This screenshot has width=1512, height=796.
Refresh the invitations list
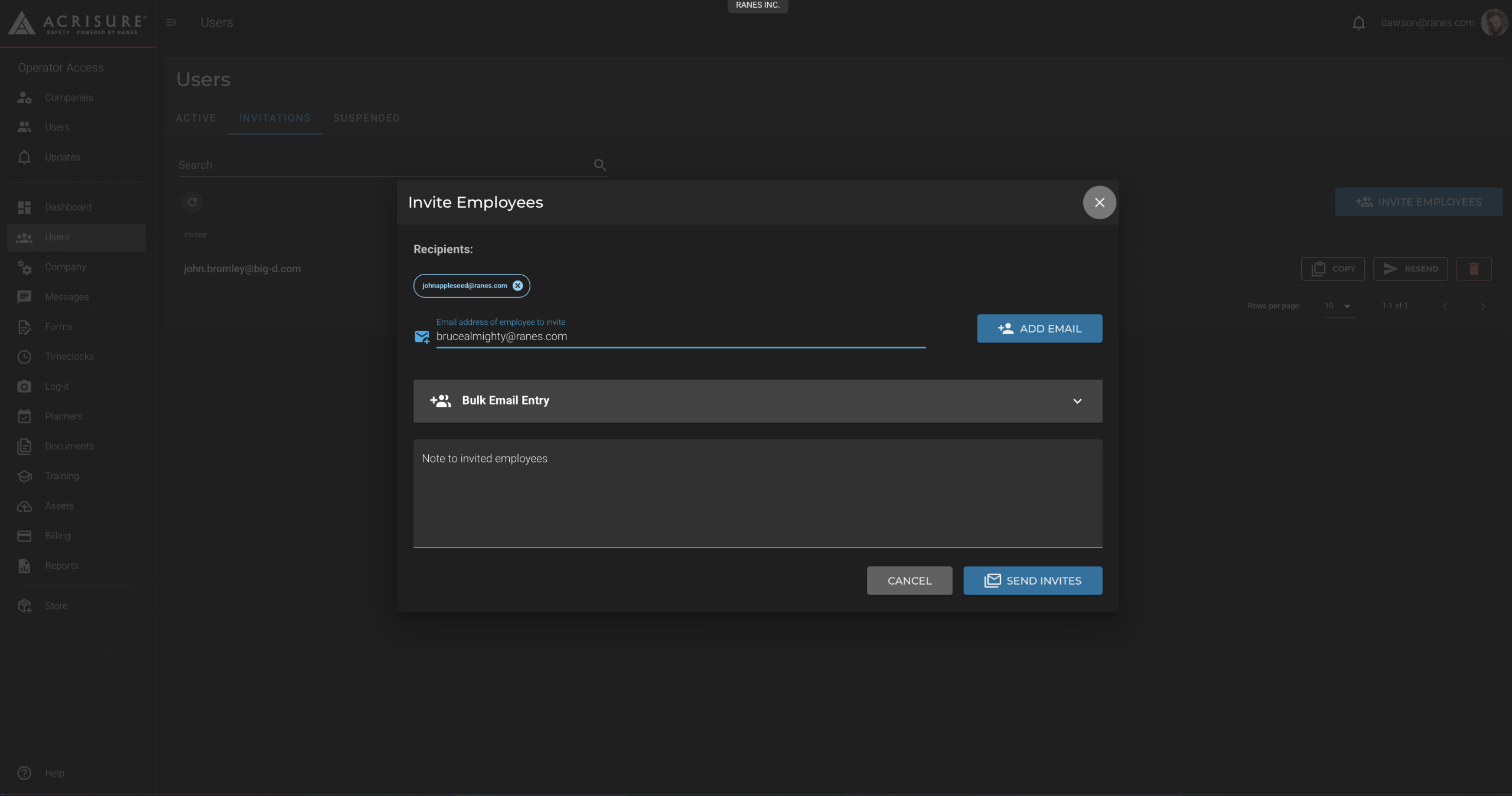[x=192, y=202]
